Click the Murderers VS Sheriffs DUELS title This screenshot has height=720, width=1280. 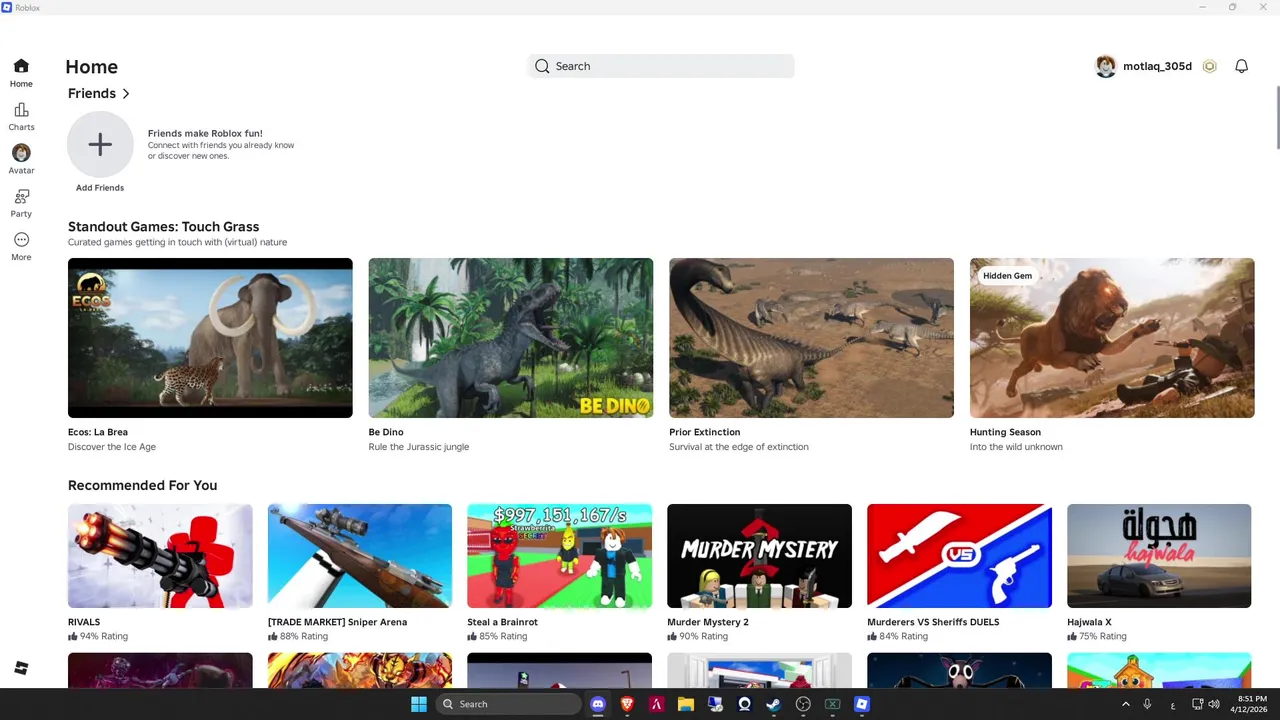(933, 622)
